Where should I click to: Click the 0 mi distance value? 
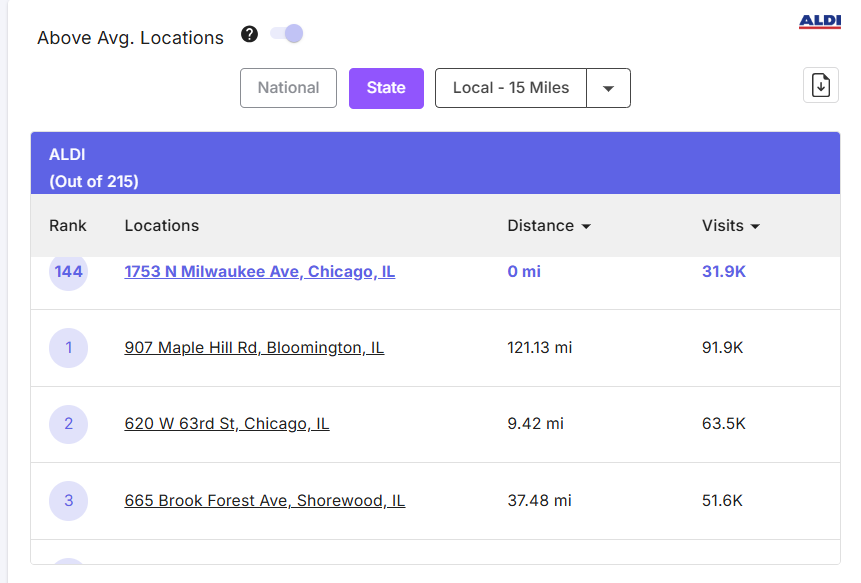pos(524,271)
